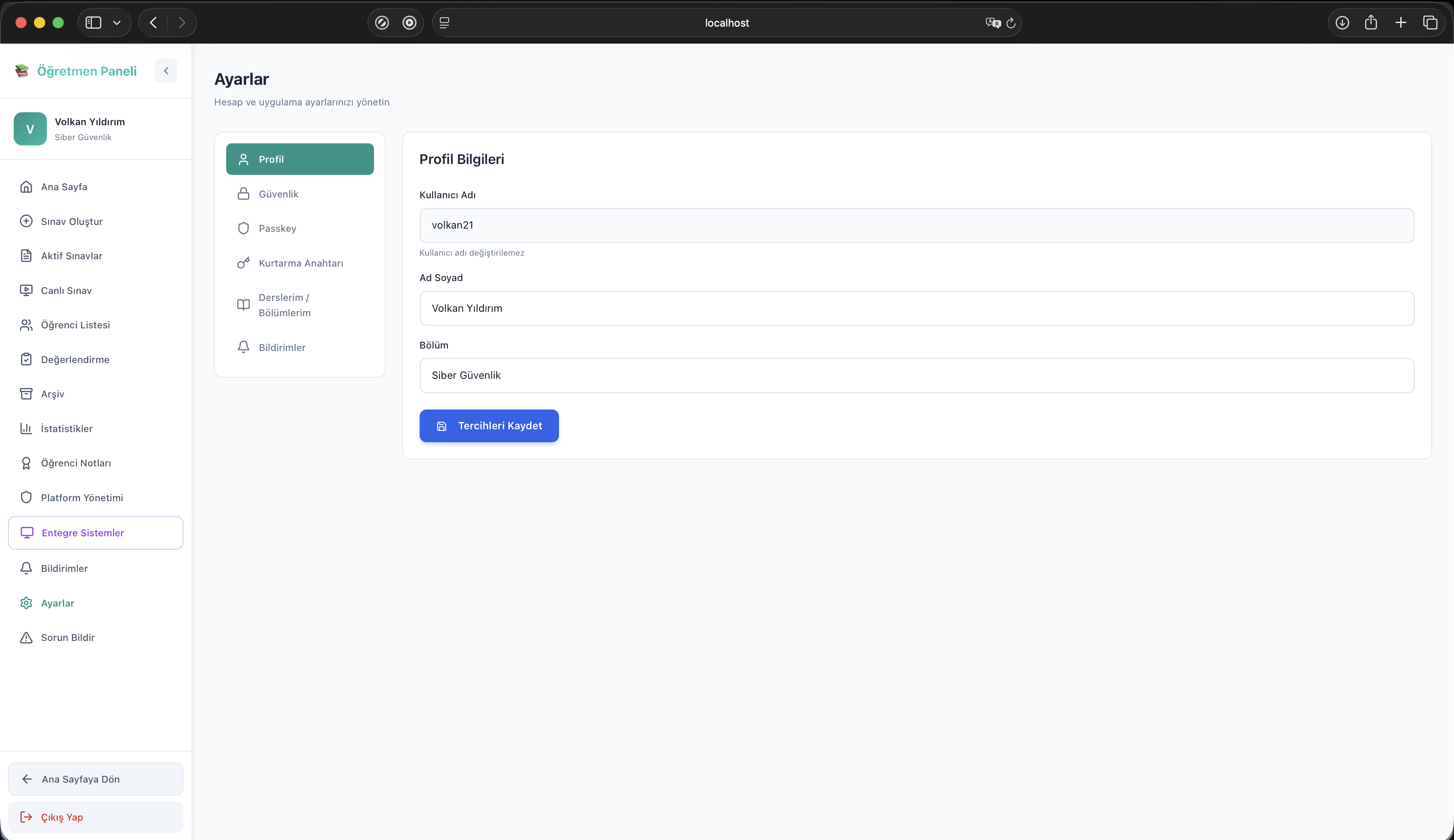Open the Passkey settings tab
1454x840 pixels.
[x=300, y=229]
